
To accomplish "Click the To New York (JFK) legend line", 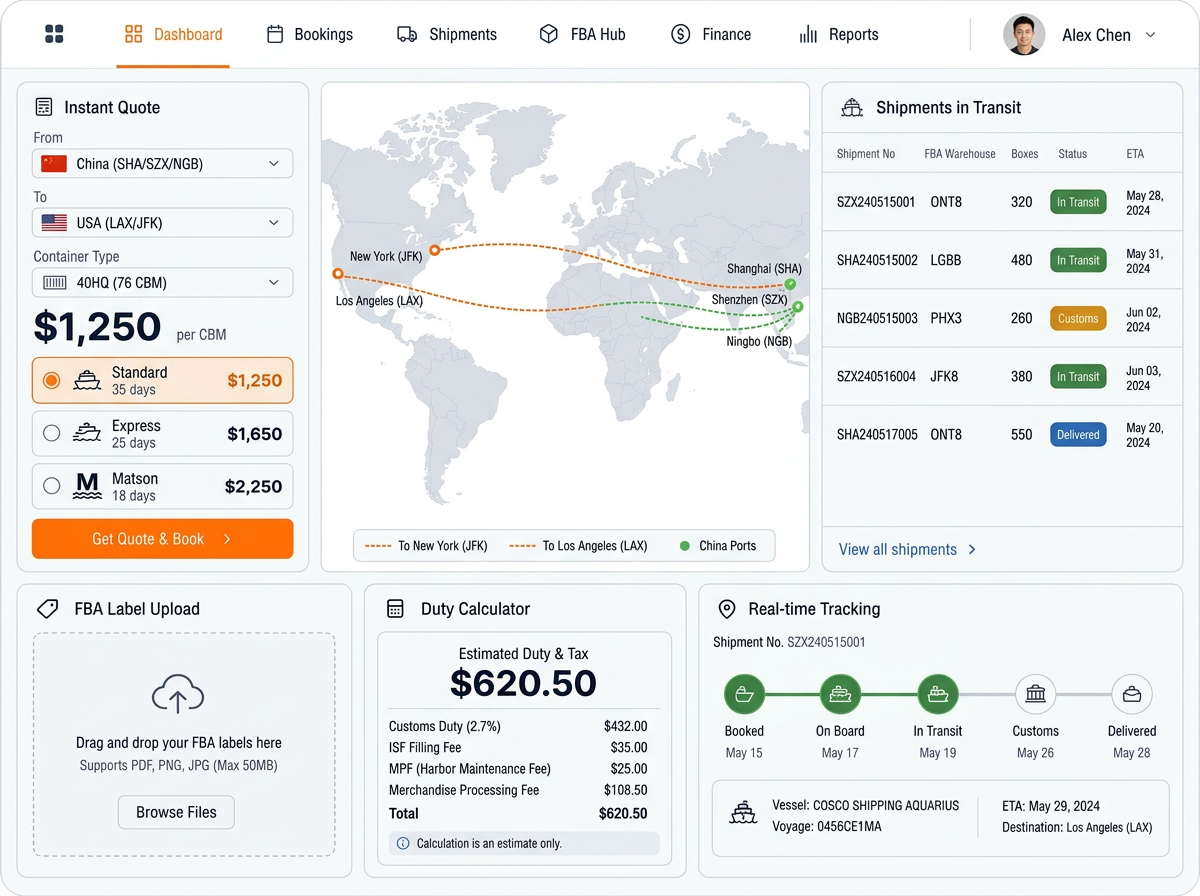I will (x=378, y=546).
